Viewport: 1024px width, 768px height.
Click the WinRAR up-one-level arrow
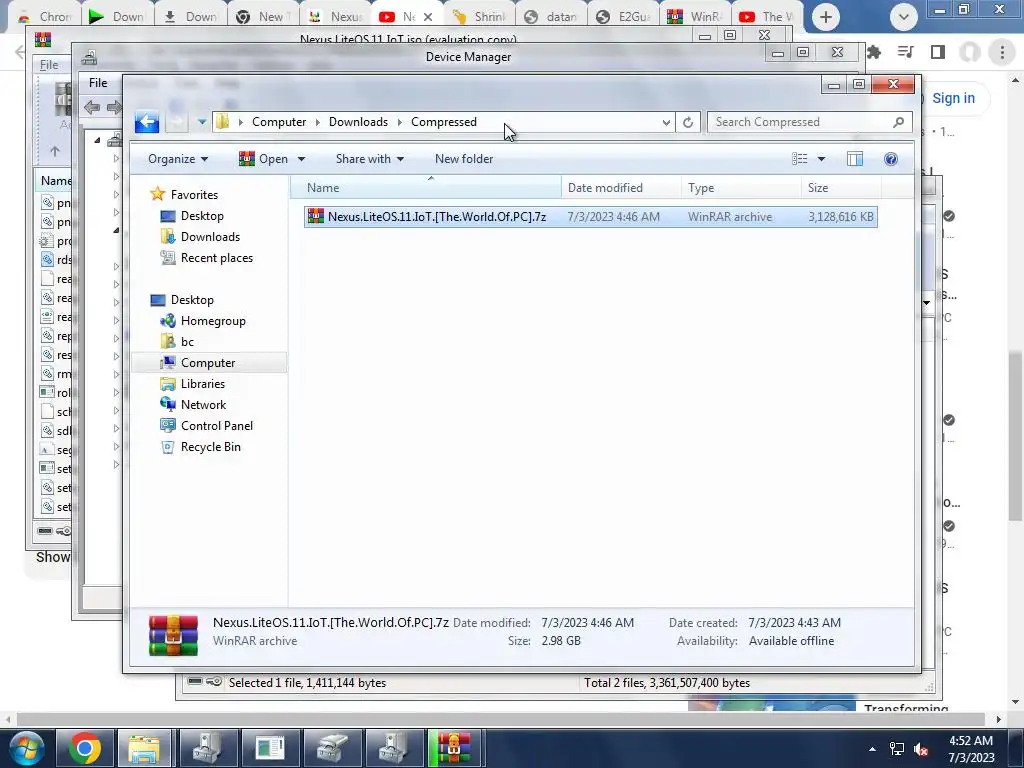point(55,152)
